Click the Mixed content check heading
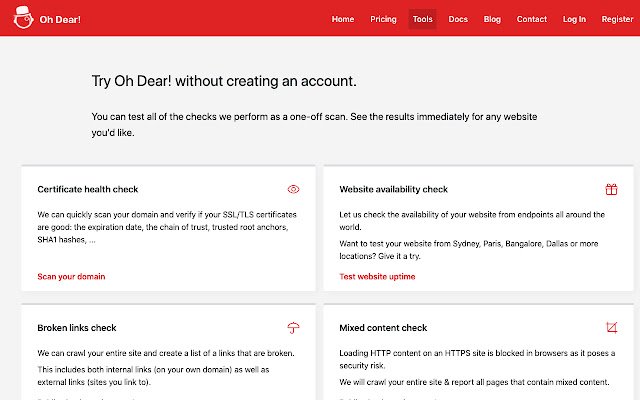This screenshot has height=400, width=640. coord(383,328)
